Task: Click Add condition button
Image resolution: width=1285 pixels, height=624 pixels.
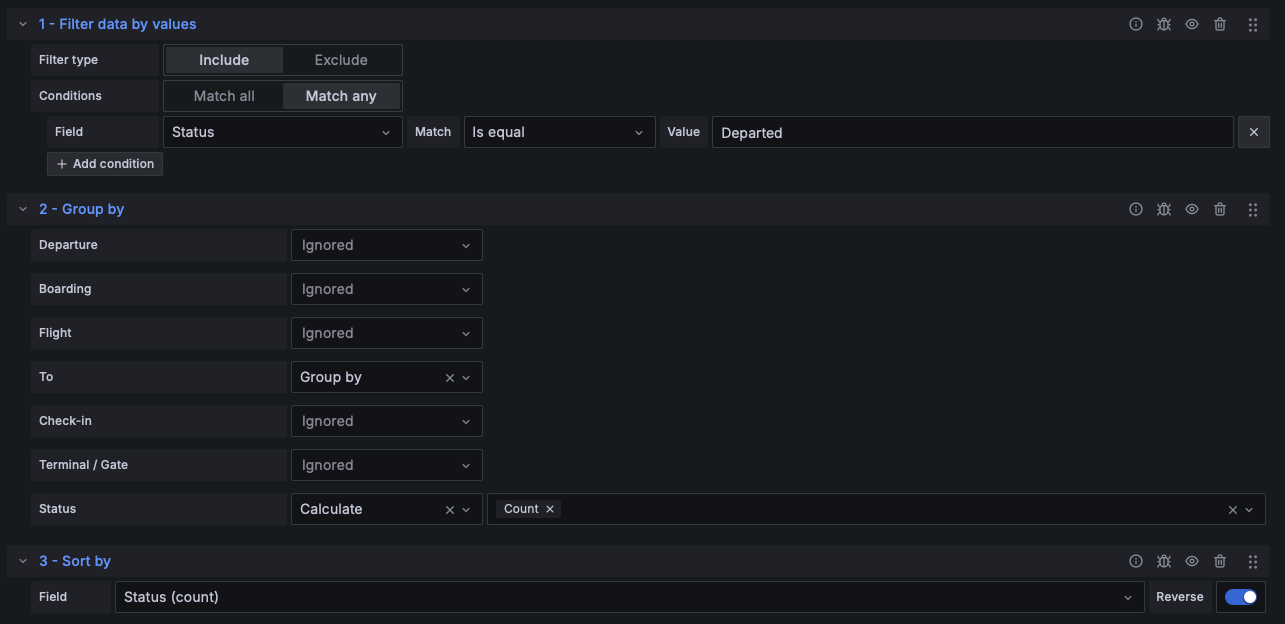Action: tap(105, 164)
